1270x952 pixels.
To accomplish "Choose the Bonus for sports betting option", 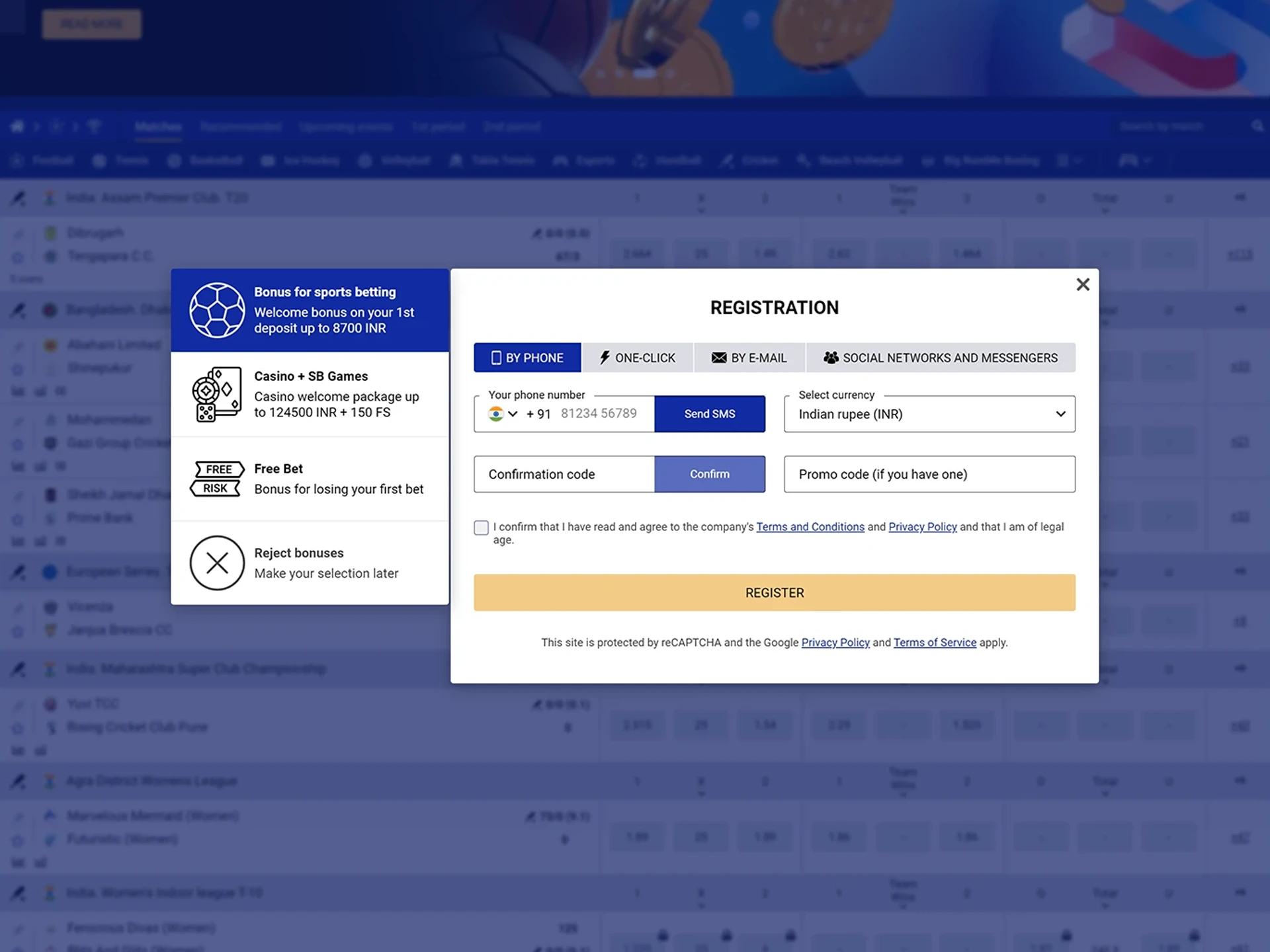I will (x=310, y=310).
